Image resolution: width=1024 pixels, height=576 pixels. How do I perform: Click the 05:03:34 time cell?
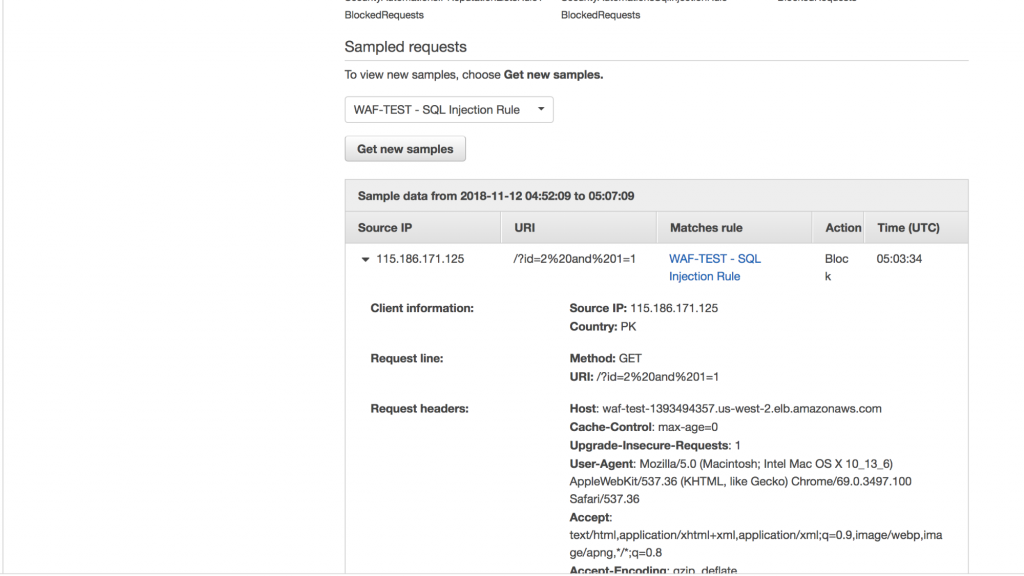(899, 259)
